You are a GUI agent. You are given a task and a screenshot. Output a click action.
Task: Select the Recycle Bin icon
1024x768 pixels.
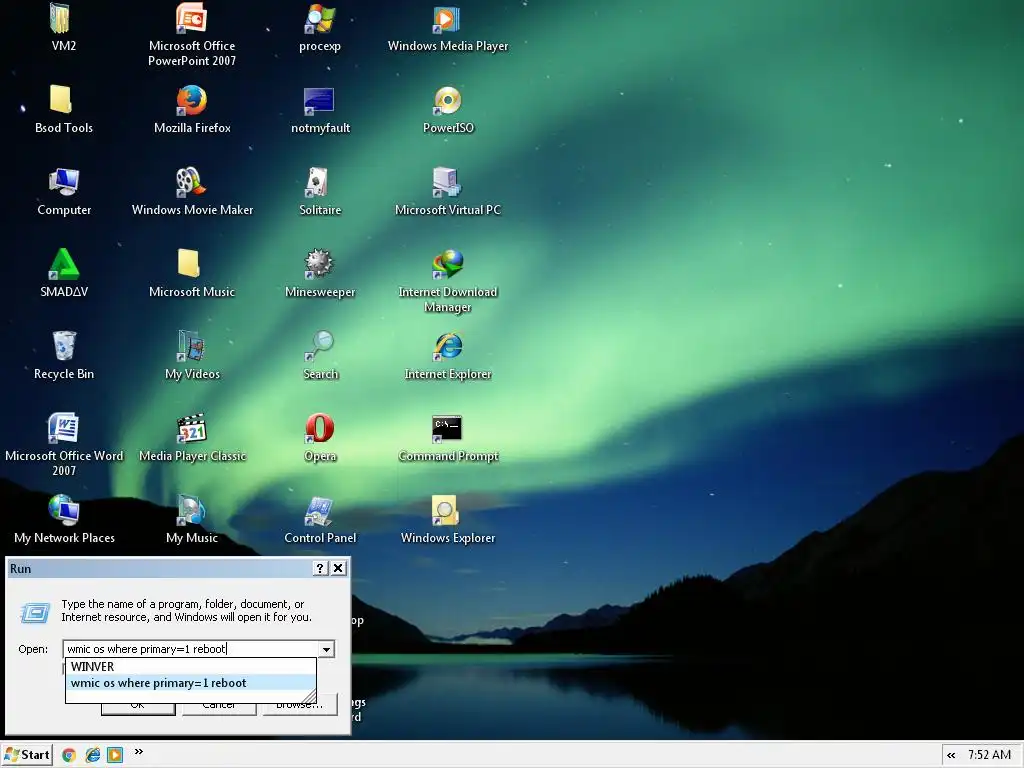pos(64,346)
